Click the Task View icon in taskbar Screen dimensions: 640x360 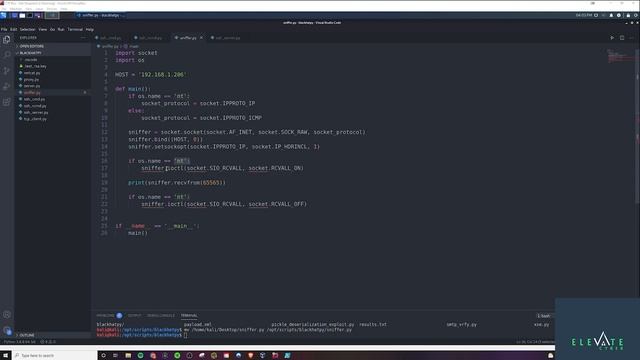pyautogui.click(x=116, y=356)
